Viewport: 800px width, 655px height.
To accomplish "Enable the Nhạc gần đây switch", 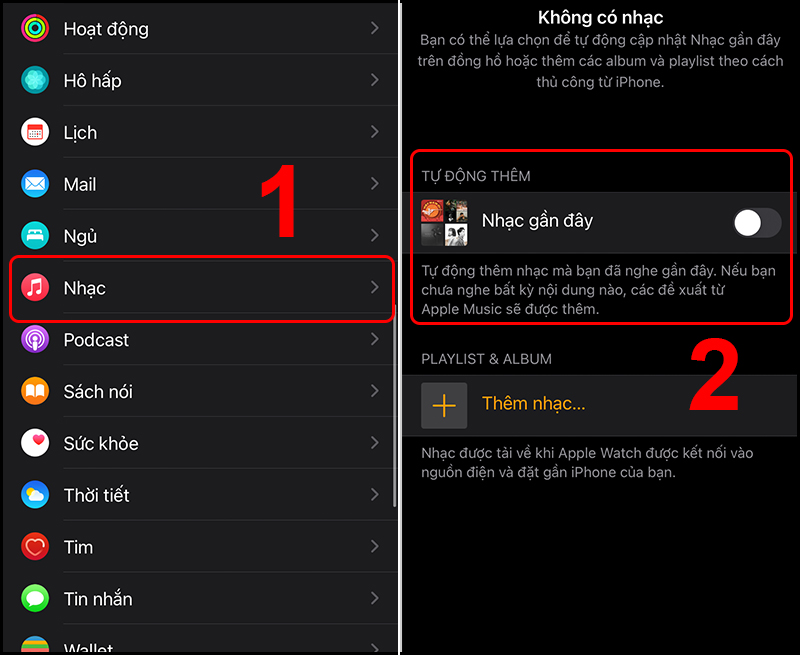I will click(757, 223).
